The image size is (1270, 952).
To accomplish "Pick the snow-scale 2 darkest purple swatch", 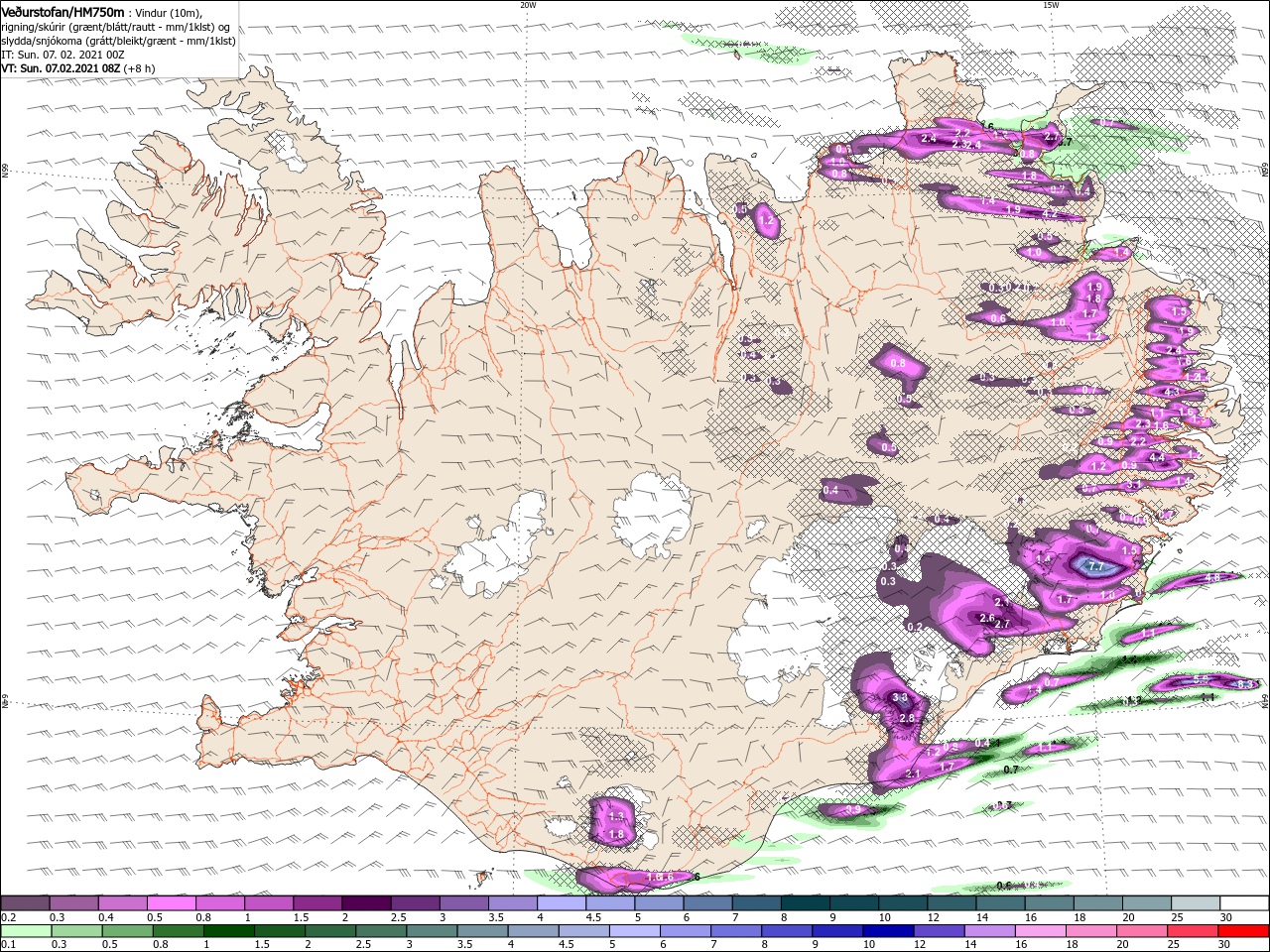I will point(366,903).
